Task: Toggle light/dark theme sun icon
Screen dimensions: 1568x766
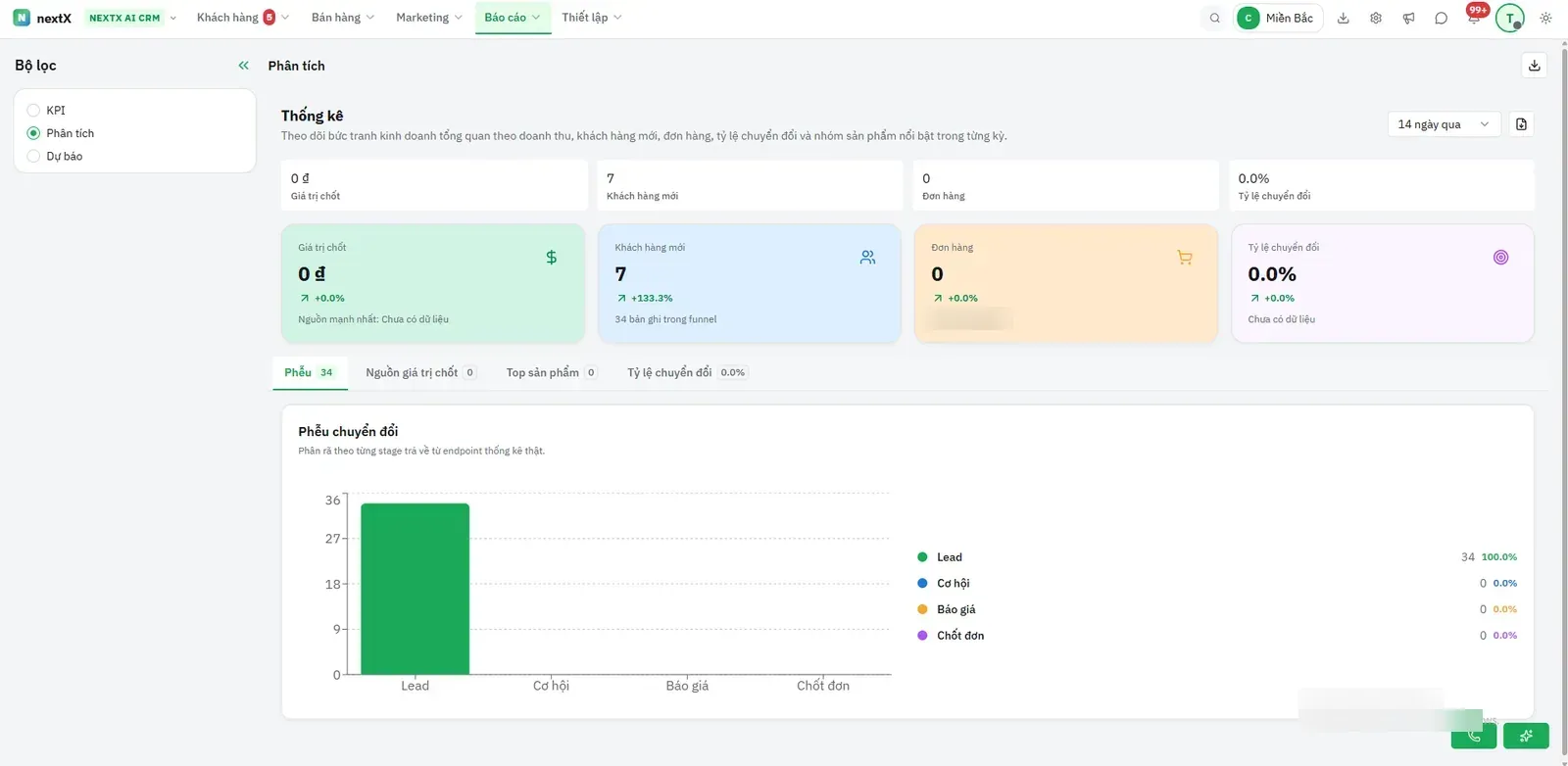Action: click(x=1545, y=18)
